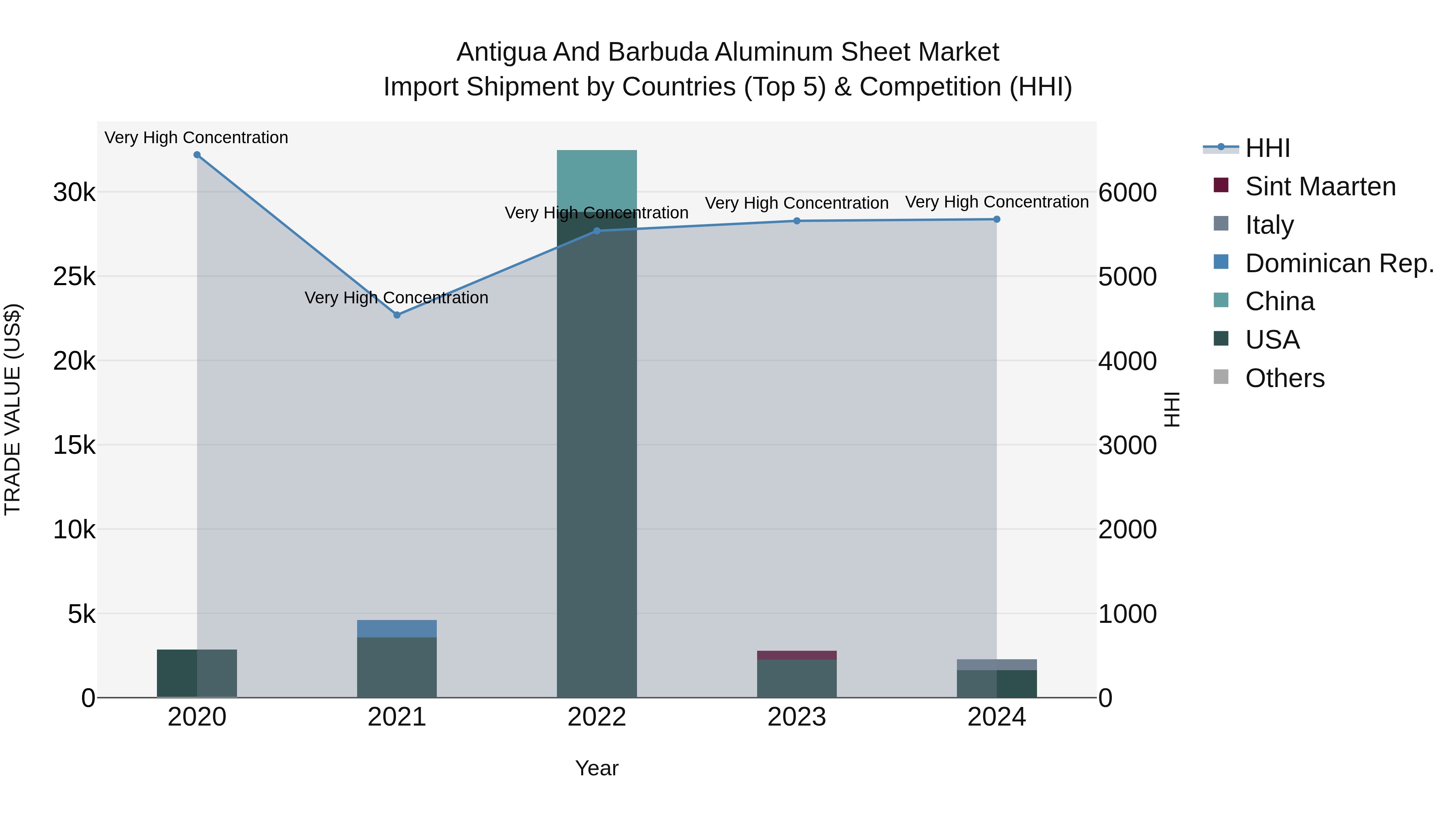Screen dimensions: 1456x819
Task: Click the 2020 x-axis label
Action: (x=197, y=717)
